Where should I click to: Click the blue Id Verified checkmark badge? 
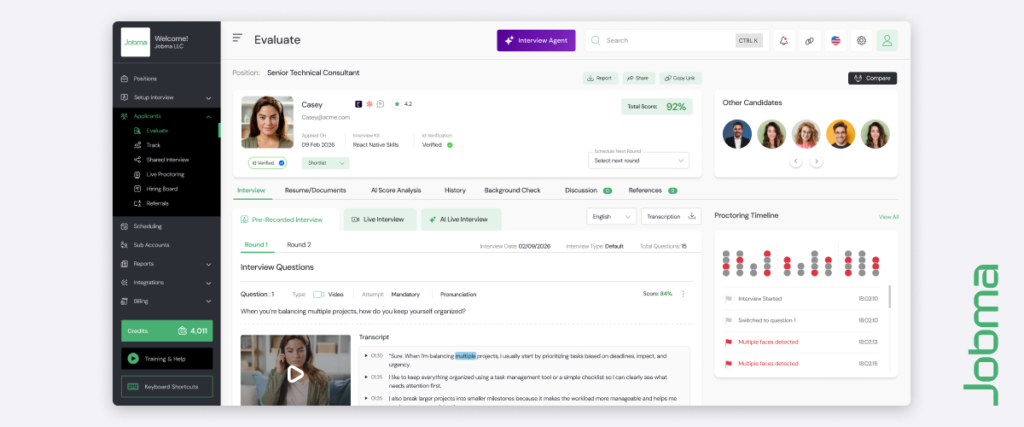281,163
